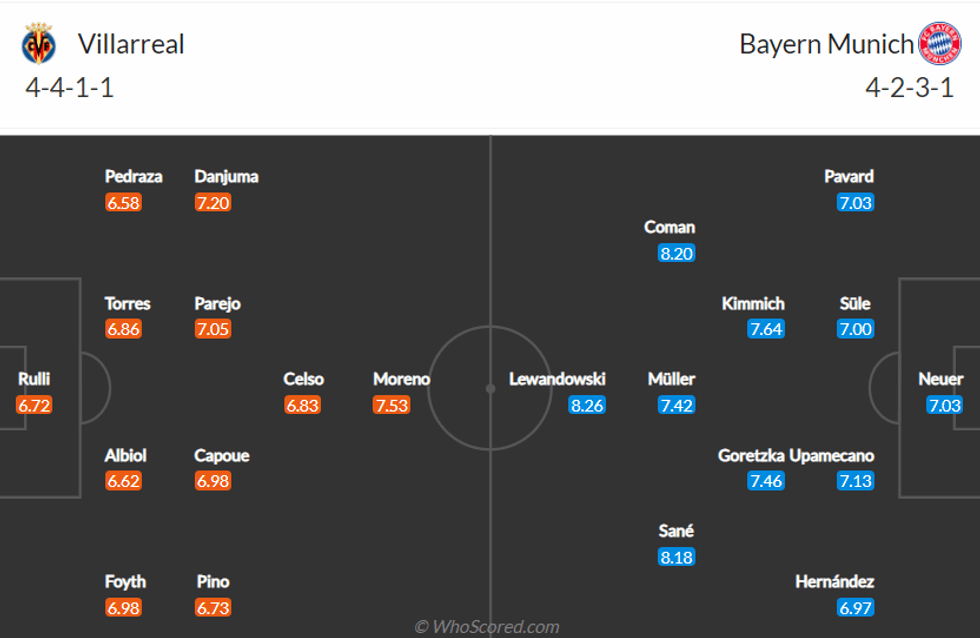Open the Villarreal team name link
980x638 pixels.
click(x=131, y=44)
